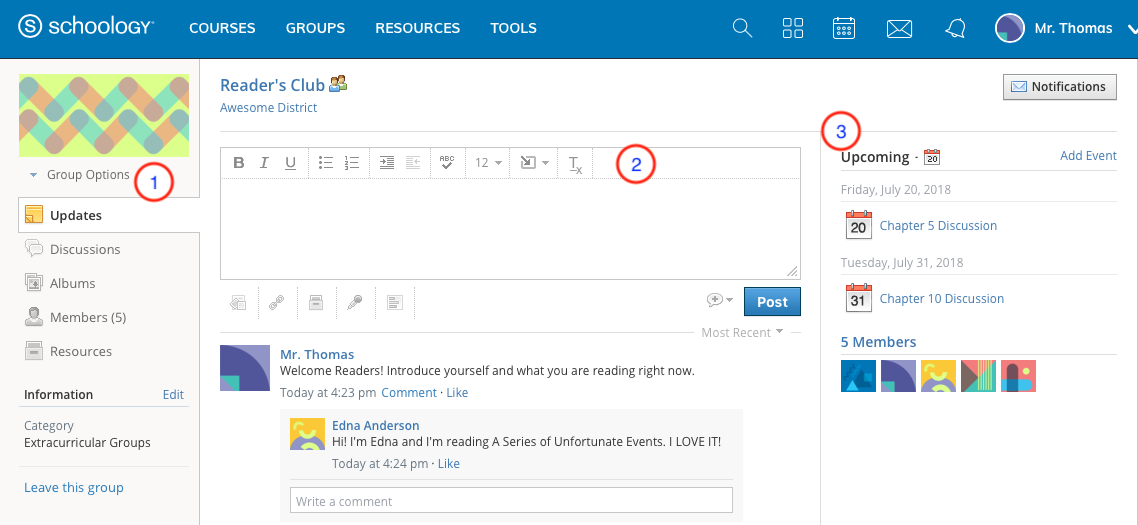Add a poll using poll icon
The width and height of the screenshot is (1138, 525).
394,303
